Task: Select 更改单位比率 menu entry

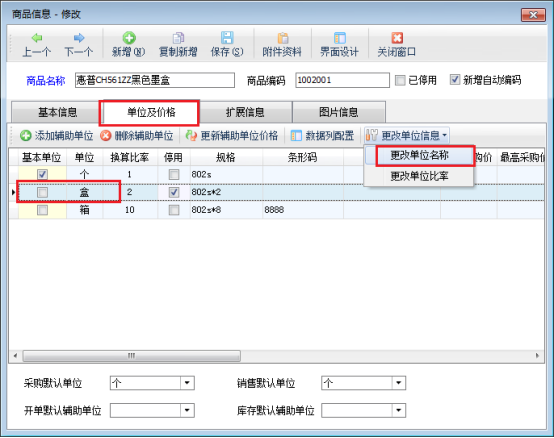Action: [419, 176]
